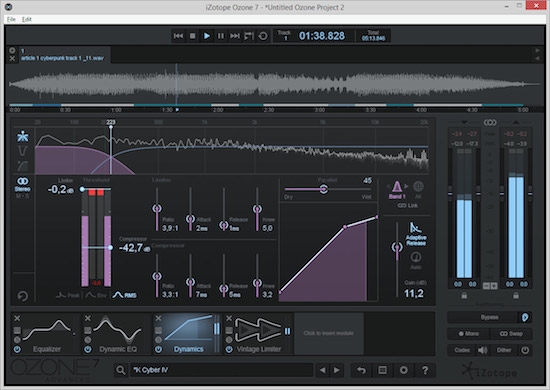Toggle Equalizer module power button
550x390 pixels.
[x=17, y=349]
